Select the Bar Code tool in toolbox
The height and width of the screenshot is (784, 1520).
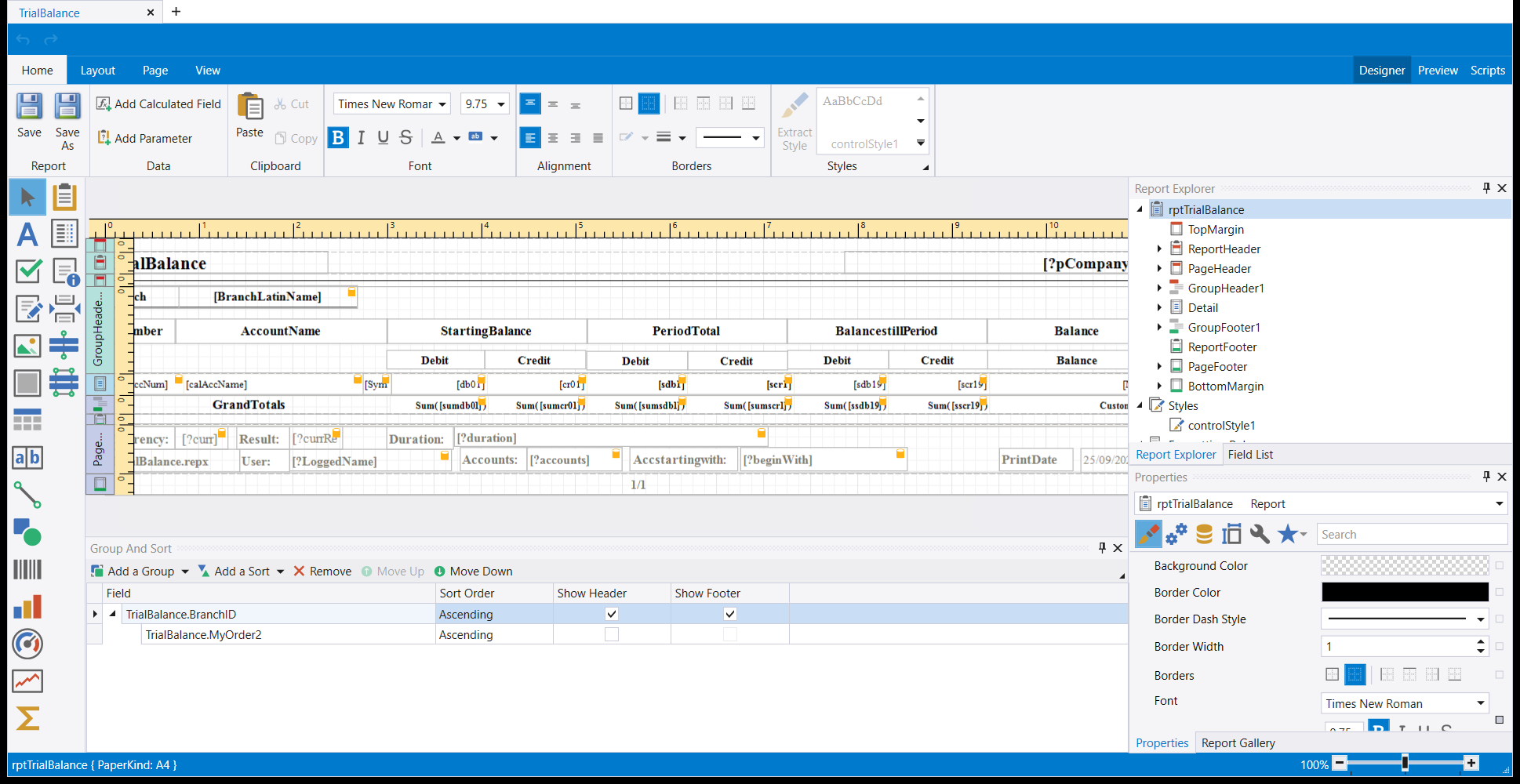click(27, 569)
